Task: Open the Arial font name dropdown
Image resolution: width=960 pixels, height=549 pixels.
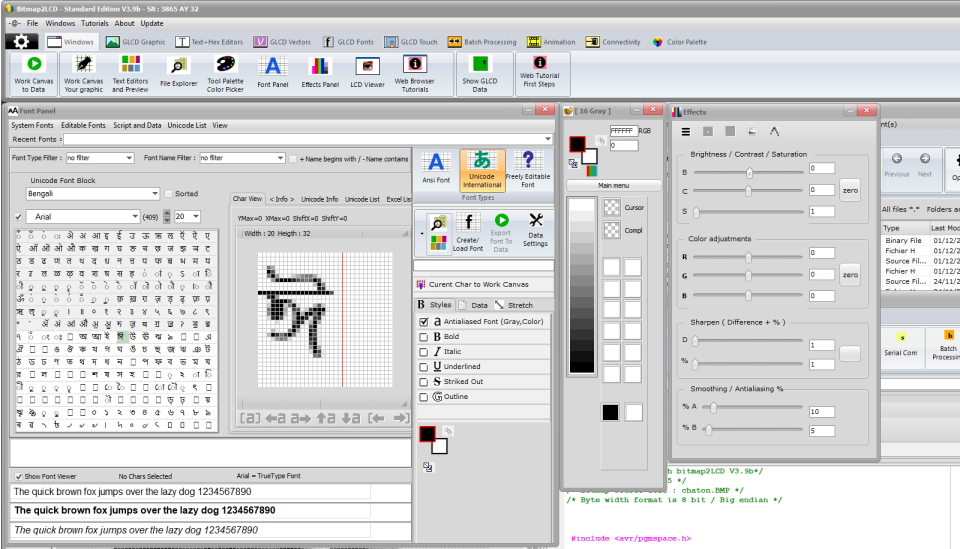Action: click(134, 217)
